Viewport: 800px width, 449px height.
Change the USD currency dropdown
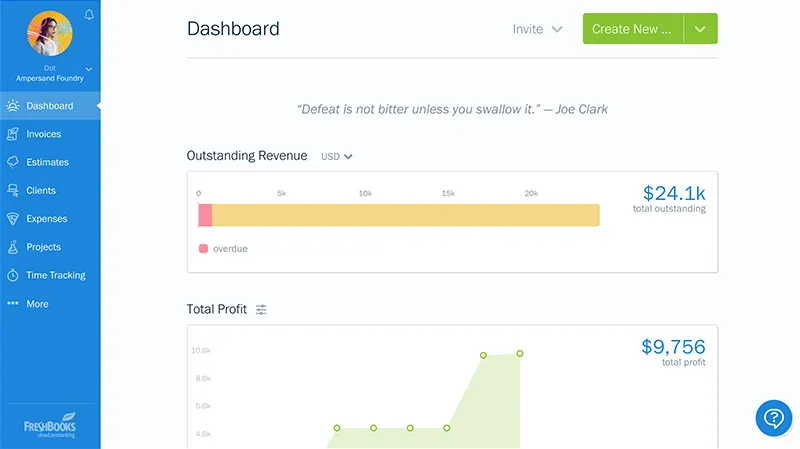click(337, 156)
